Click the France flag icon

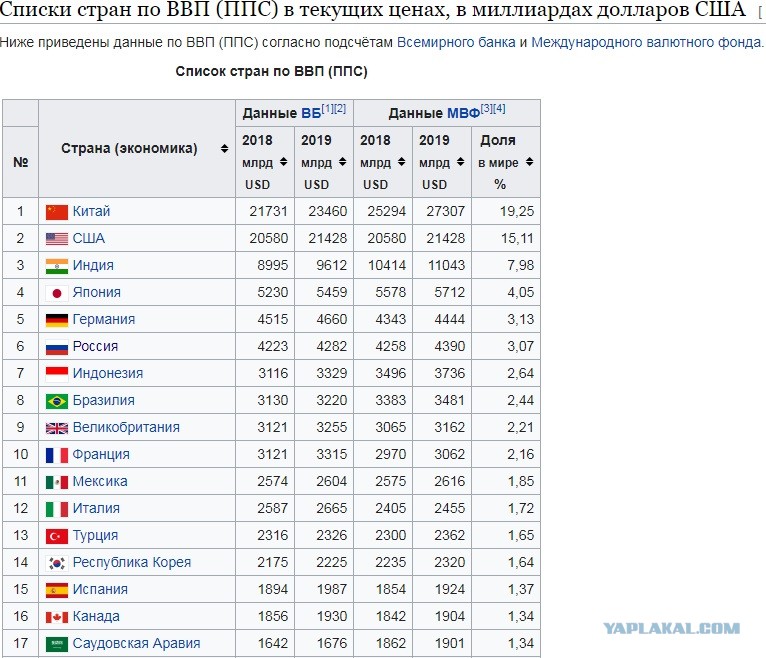coord(57,455)
